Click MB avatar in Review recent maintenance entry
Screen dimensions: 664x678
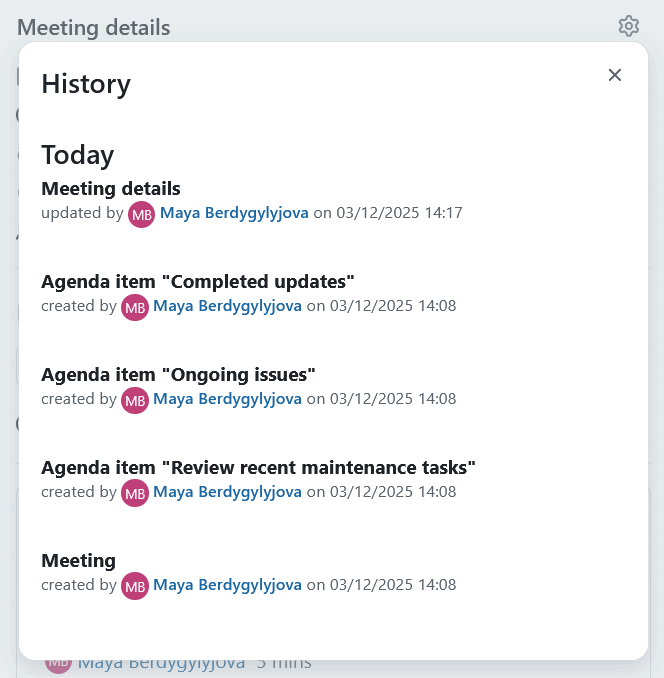(135, 493)
